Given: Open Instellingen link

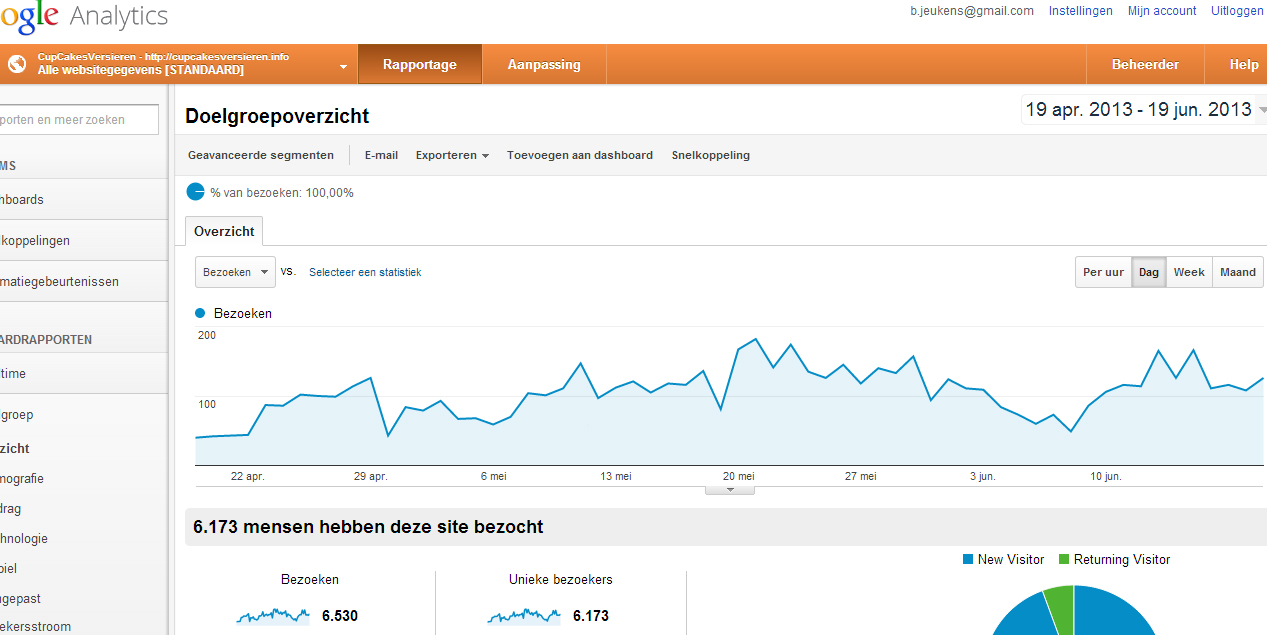Looking at the screenshot, I should pos(1081,11).
